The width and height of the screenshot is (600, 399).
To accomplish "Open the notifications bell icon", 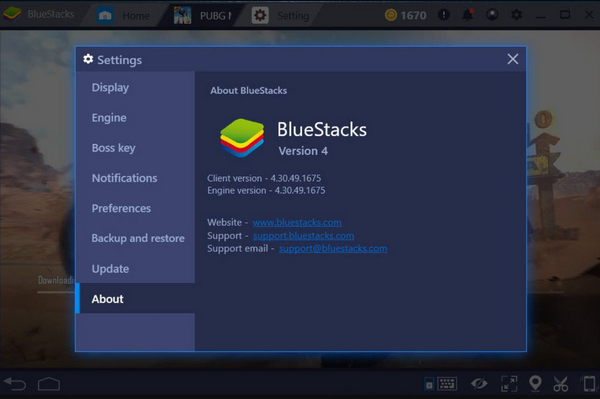I will point(468,15).
